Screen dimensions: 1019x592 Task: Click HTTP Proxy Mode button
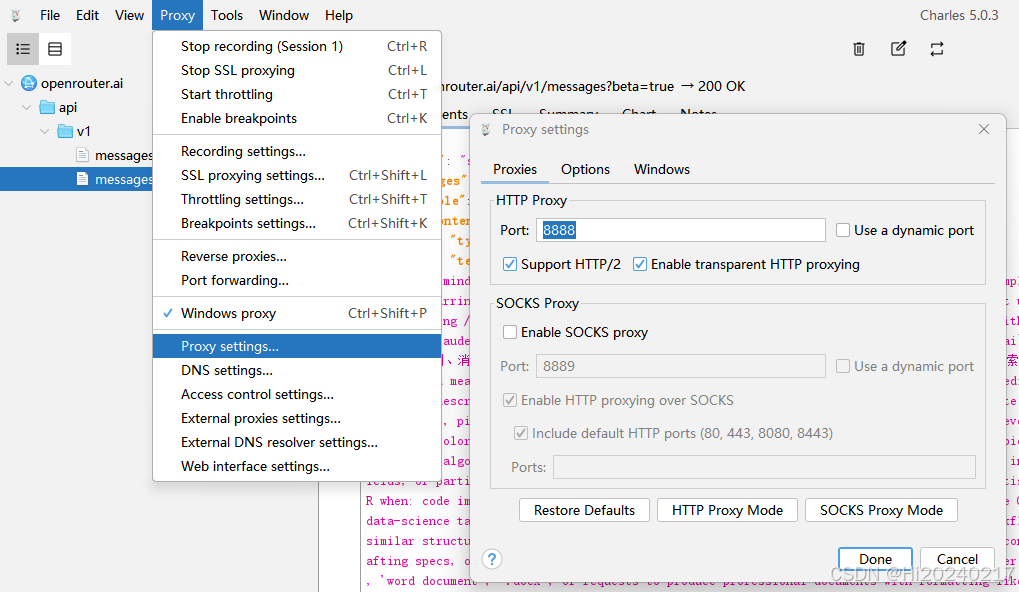click(727, 510)
